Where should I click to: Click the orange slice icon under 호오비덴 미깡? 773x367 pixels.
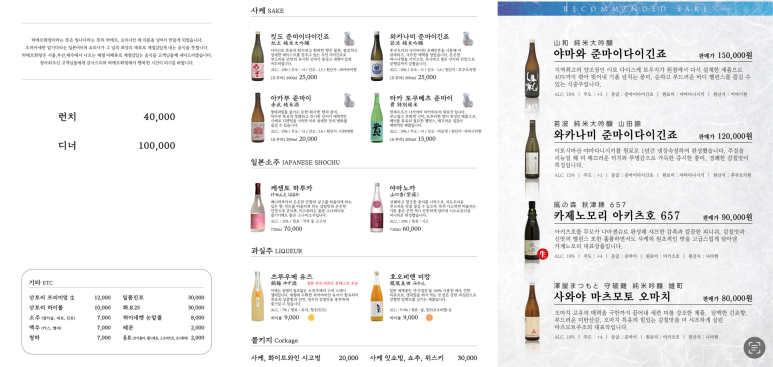tap(429, 318)
